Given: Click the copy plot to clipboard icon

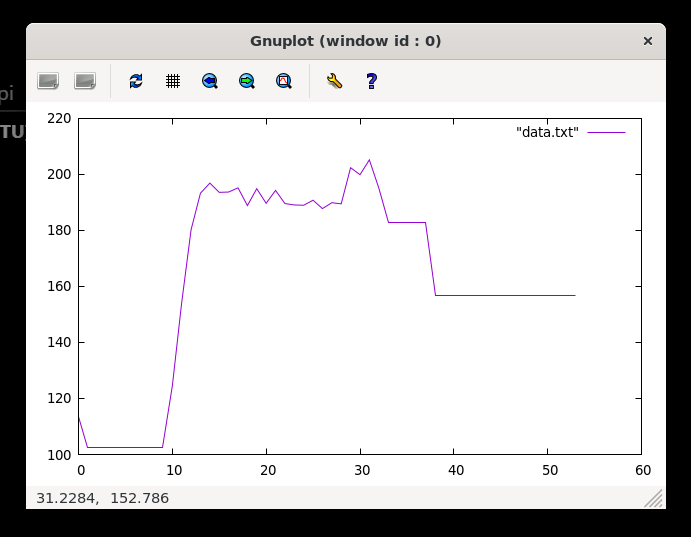Looking at the screenshot, I should [48, 81].
